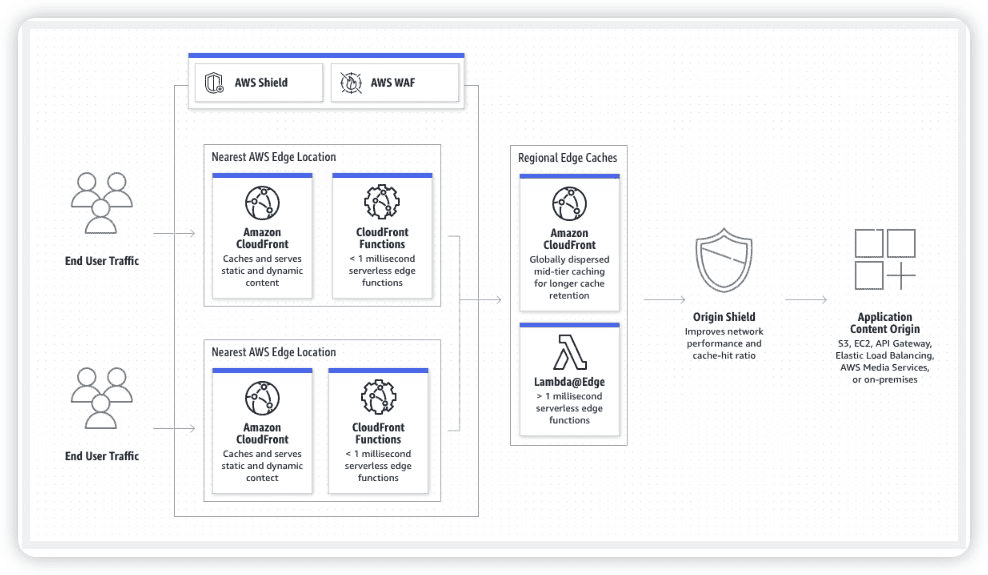Click CloudFront Functions gear icon in upper edge location
The image size is (988, 575).
(x=382, y=202)
